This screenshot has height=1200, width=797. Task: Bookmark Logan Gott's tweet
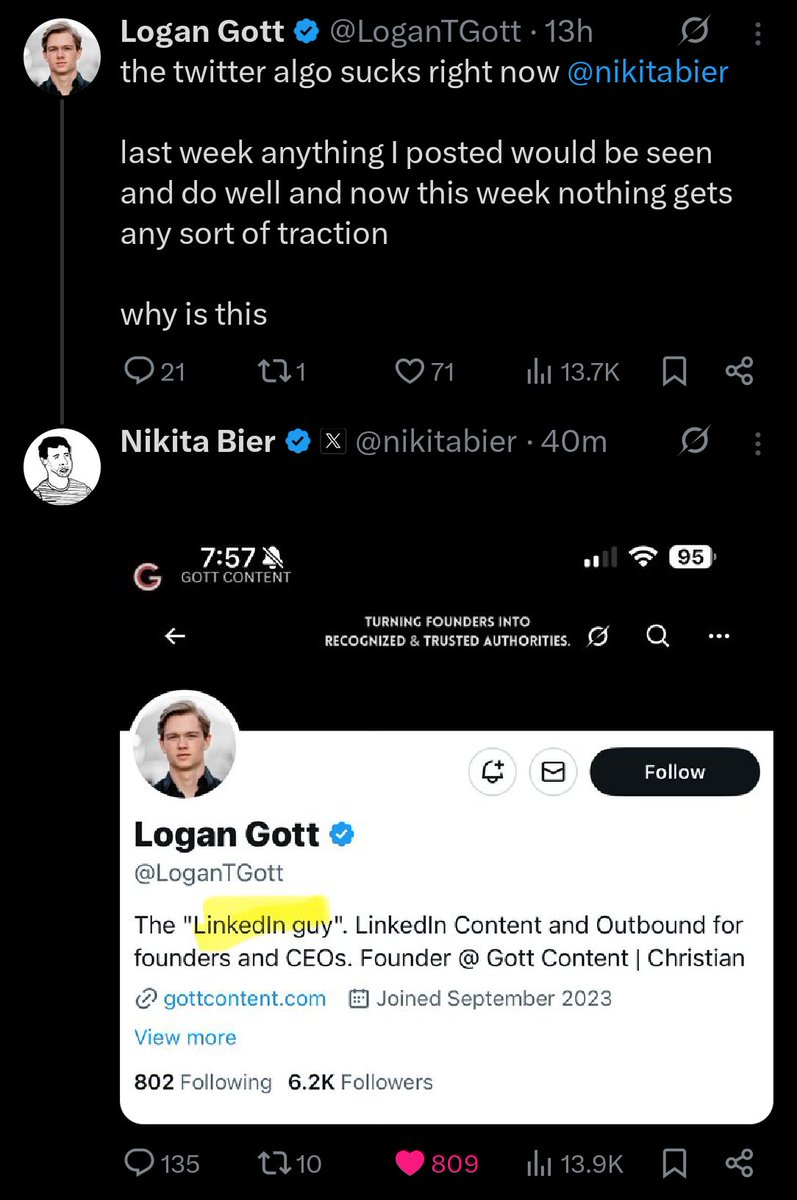click(x=675, y=372)
